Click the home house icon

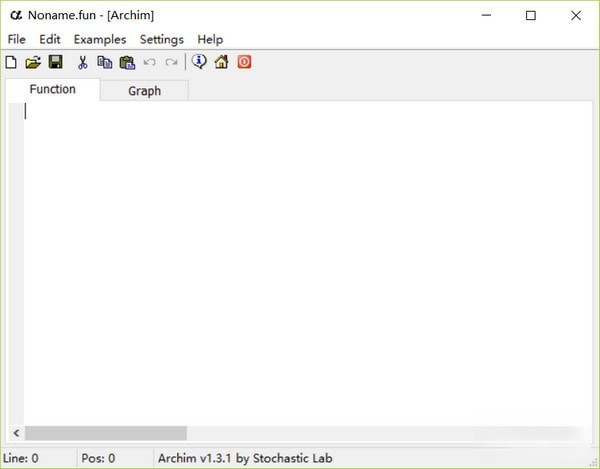click(222, 62)
